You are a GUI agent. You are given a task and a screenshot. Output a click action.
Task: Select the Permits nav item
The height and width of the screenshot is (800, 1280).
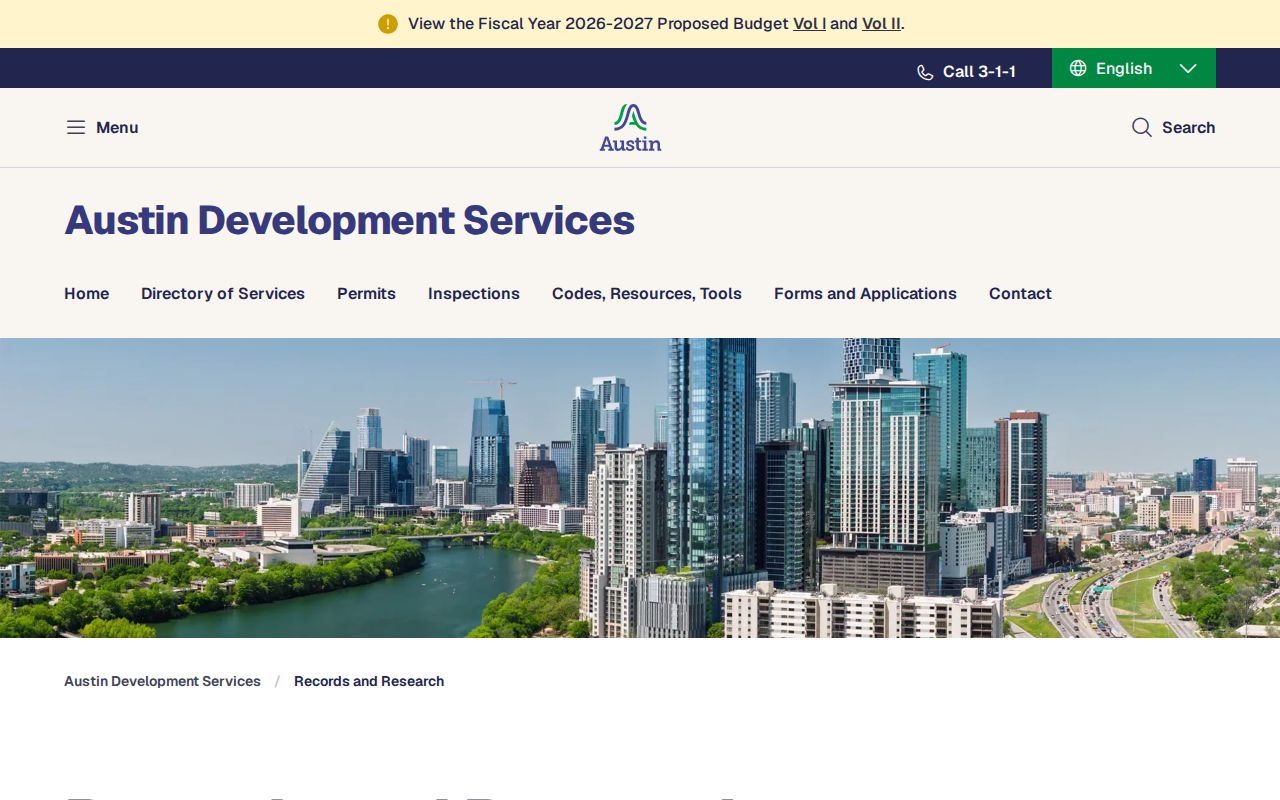[366, 293]
